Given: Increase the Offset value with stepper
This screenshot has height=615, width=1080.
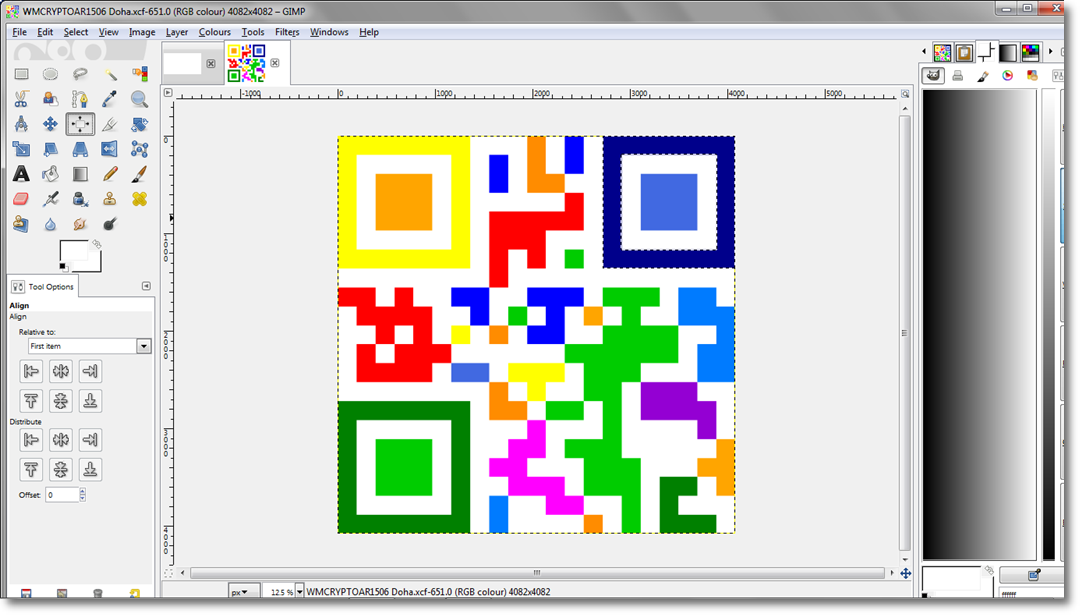Looking at the screenshot, I should 83,491.
